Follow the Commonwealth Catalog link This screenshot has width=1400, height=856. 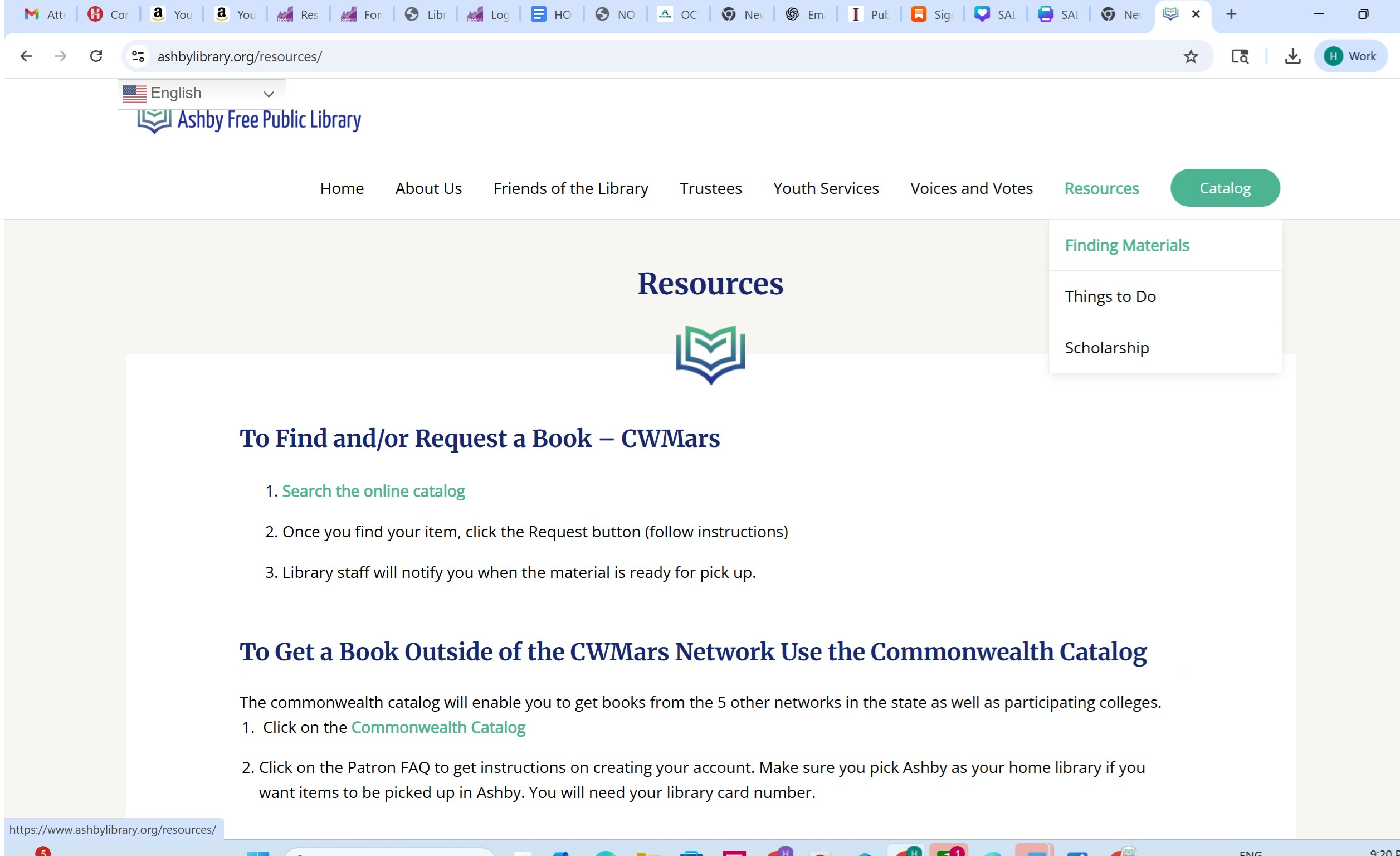(438, 727)
